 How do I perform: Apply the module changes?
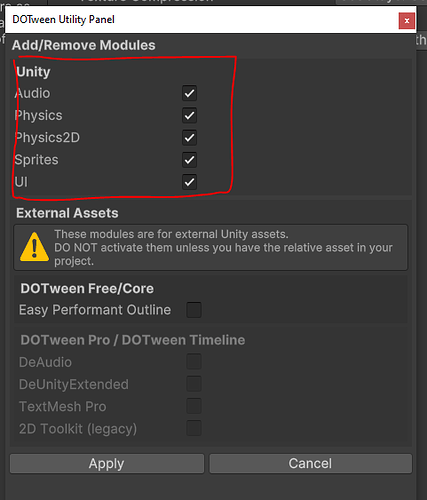click(x=107, y=463)
